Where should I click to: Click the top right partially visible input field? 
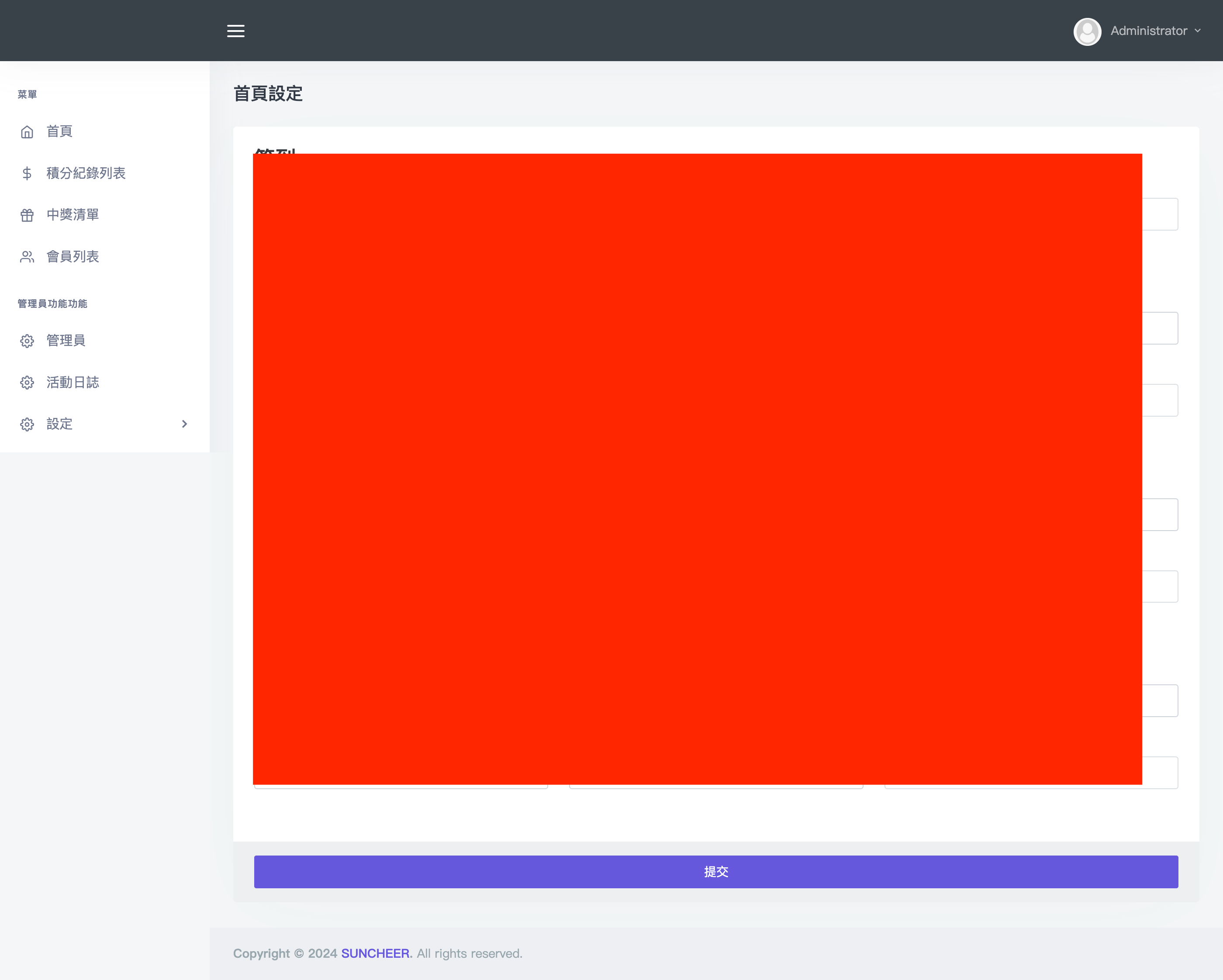tap(1160, 214)
